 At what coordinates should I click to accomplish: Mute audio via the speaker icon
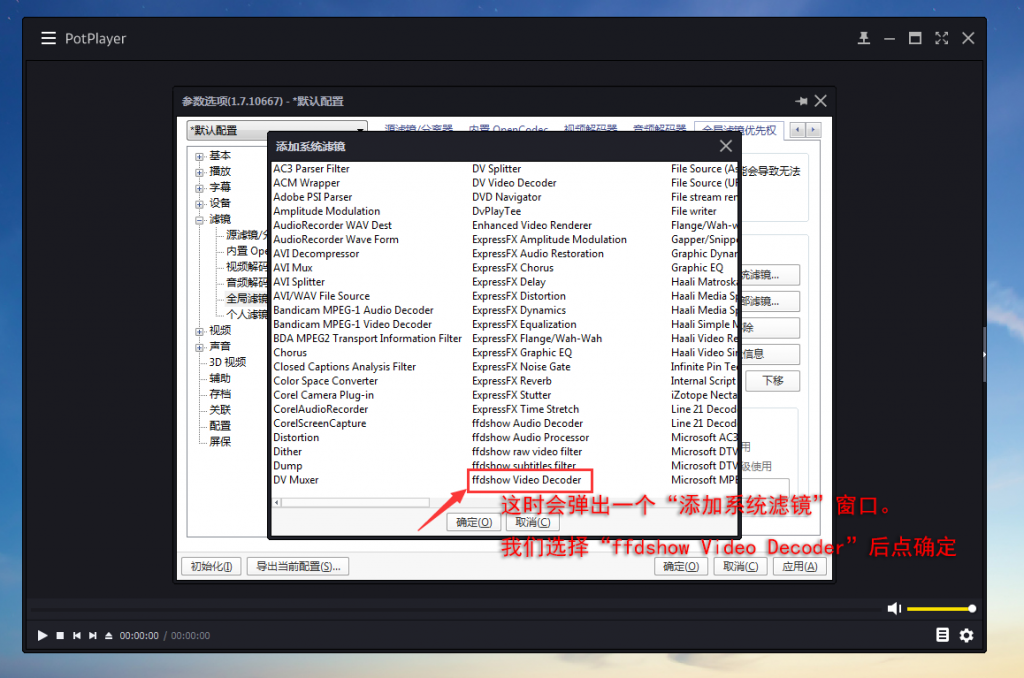click(x=894, y=609)
